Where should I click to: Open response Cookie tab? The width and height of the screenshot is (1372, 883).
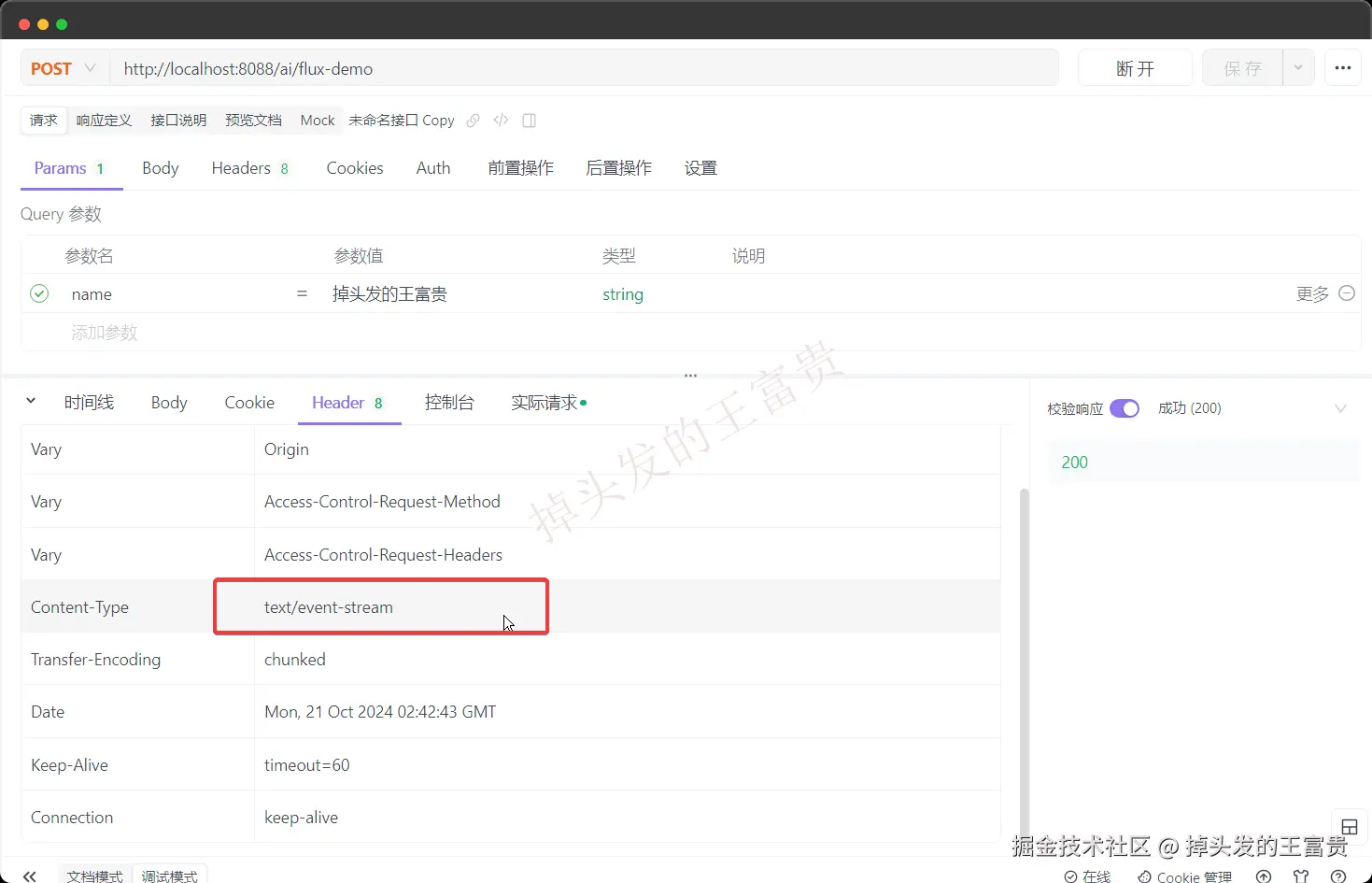pos(249,403)
